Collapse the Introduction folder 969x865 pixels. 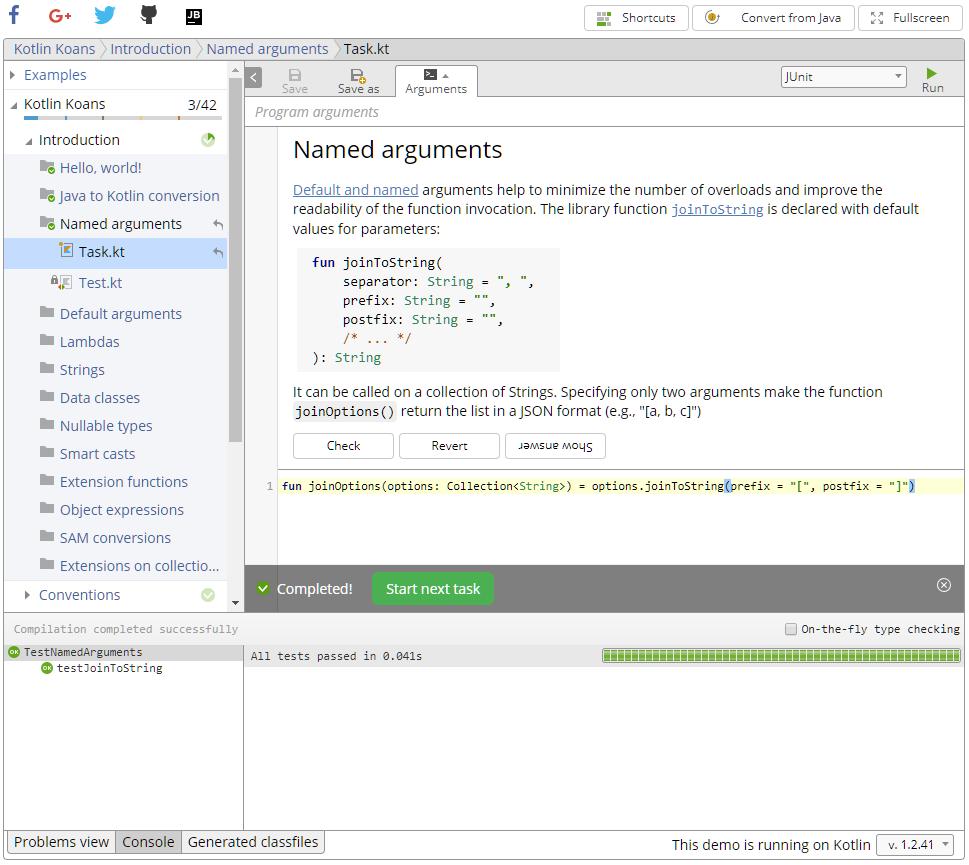[28, 141]
